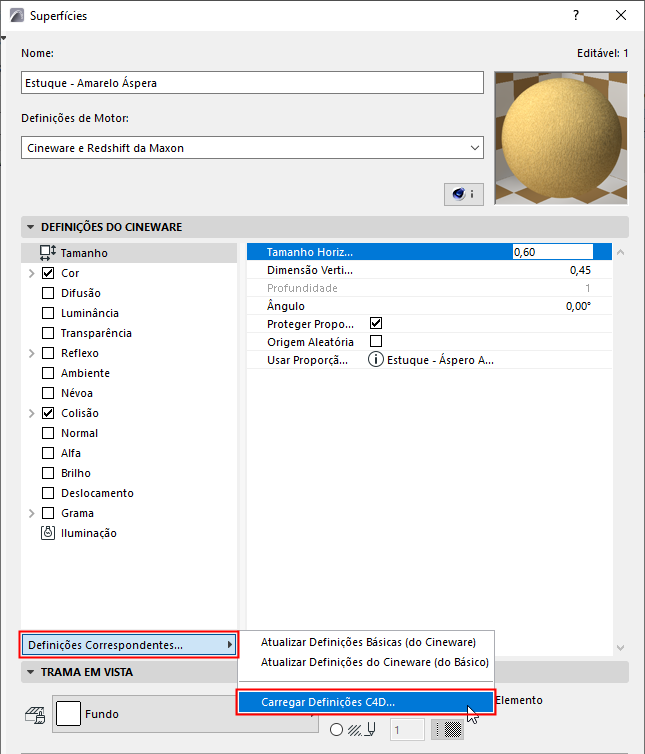Select the Tamanho Horiz... row label
Image resolution: width=645 pixels, height=754 pixels.
point(310,252)
